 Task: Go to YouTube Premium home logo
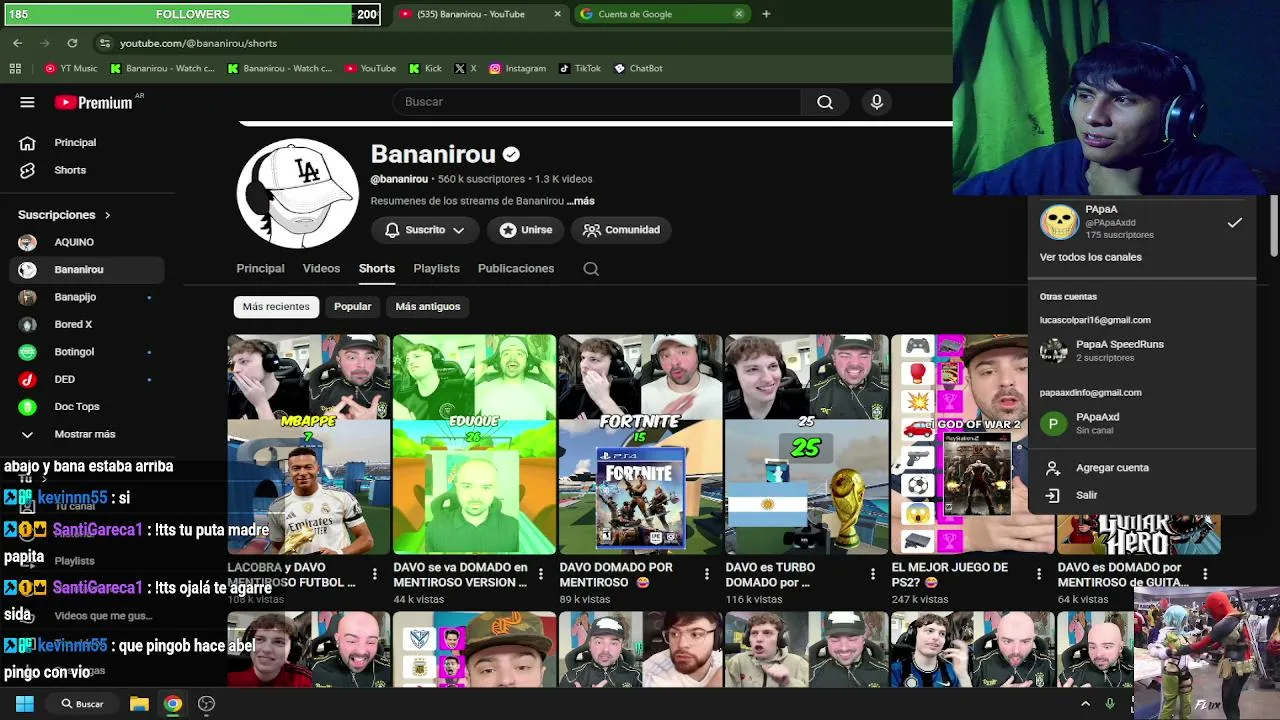coord(94,102)
